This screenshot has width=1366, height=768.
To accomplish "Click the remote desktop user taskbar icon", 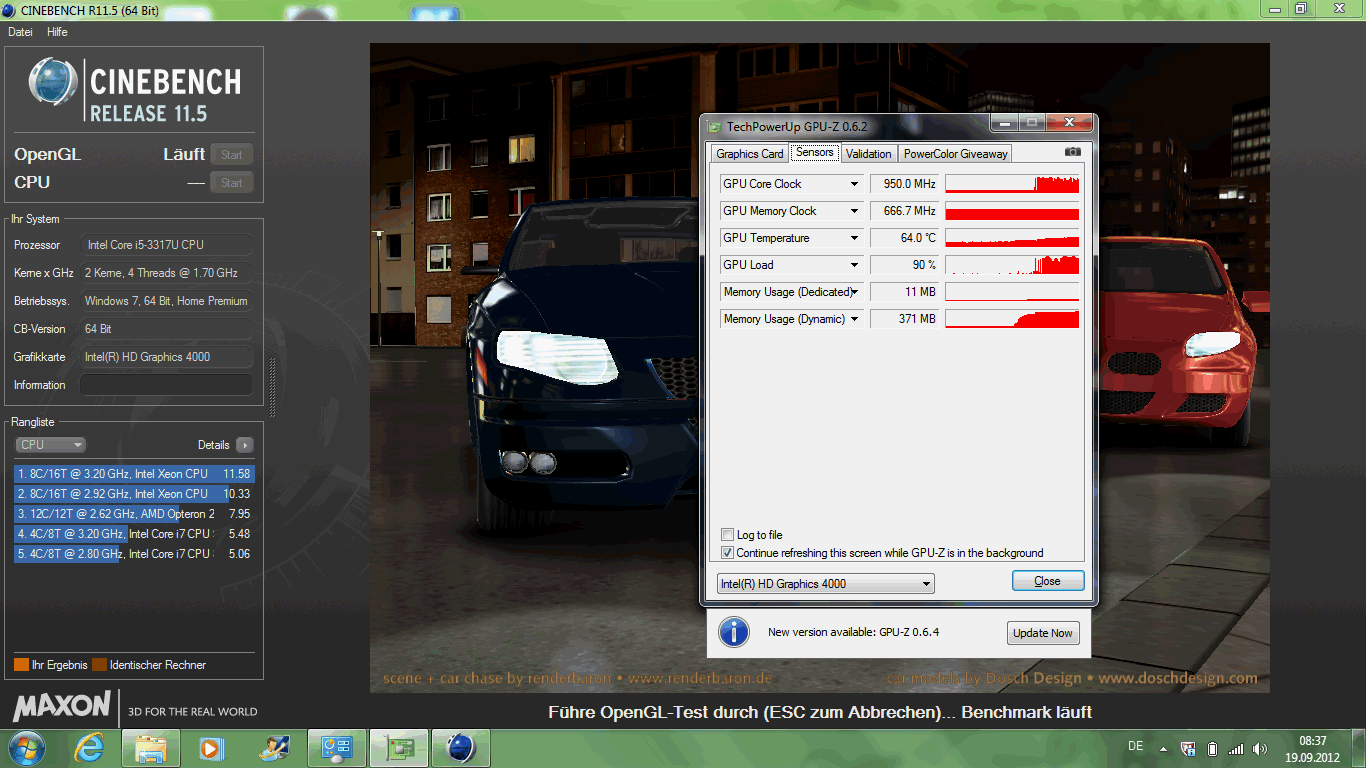I will (x=273, y=748).
